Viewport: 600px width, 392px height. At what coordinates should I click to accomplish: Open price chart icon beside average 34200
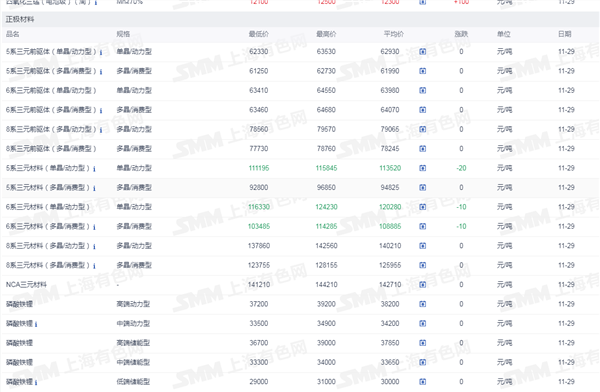(422, 323)
